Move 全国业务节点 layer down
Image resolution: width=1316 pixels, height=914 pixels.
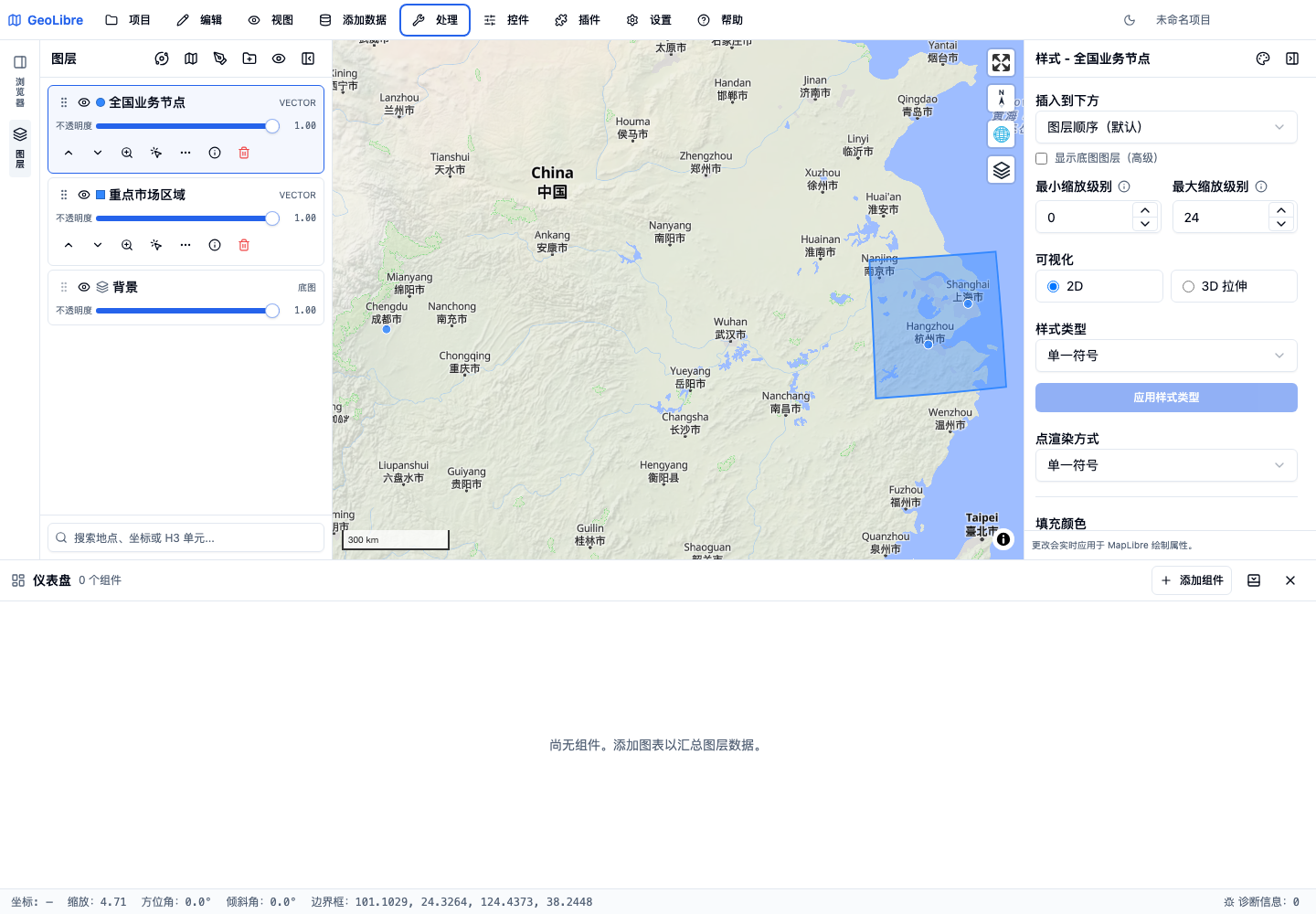click(98, 153)
